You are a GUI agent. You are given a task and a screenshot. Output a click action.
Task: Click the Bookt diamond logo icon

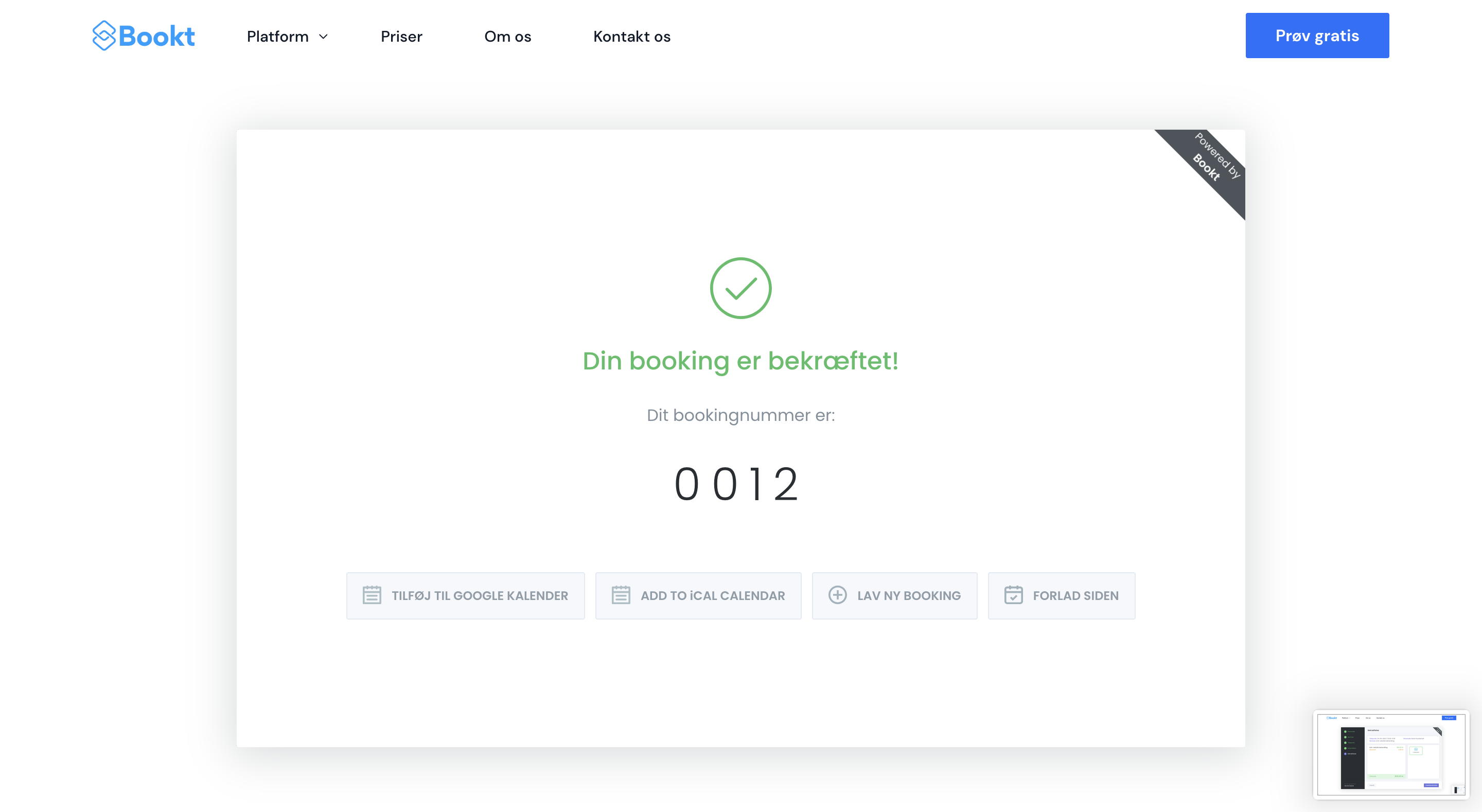(x=104, y=36)
